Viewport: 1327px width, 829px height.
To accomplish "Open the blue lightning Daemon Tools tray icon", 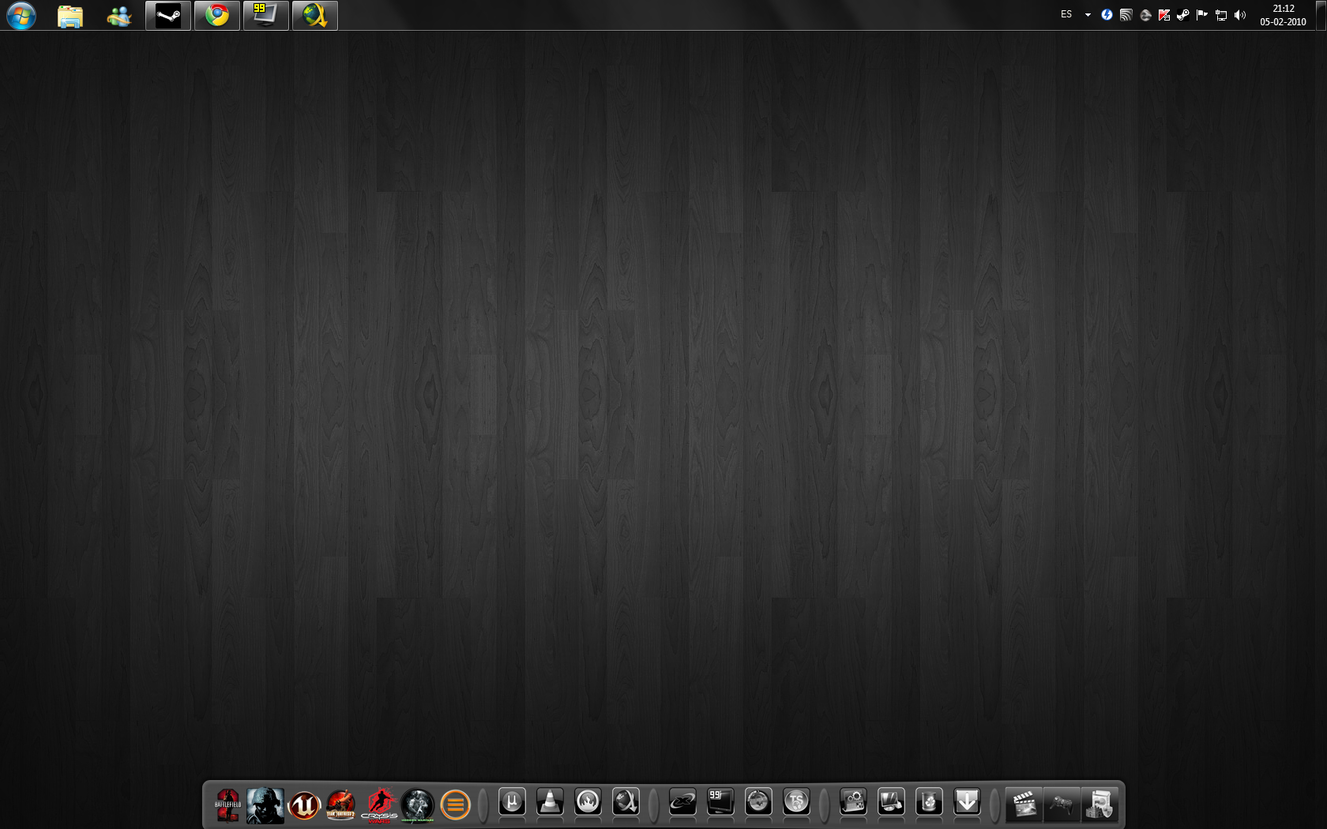I will pyautogui.click(x=1107, y=15).
